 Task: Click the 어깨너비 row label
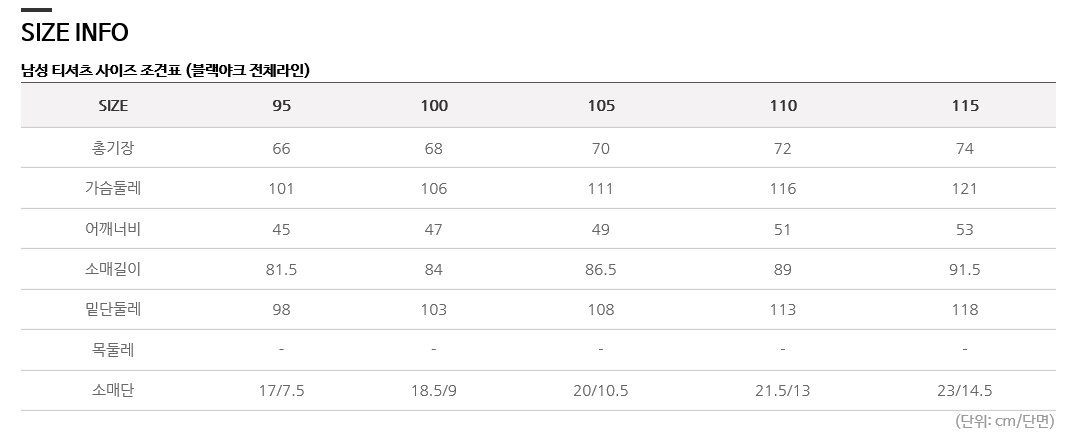(113, 229)
